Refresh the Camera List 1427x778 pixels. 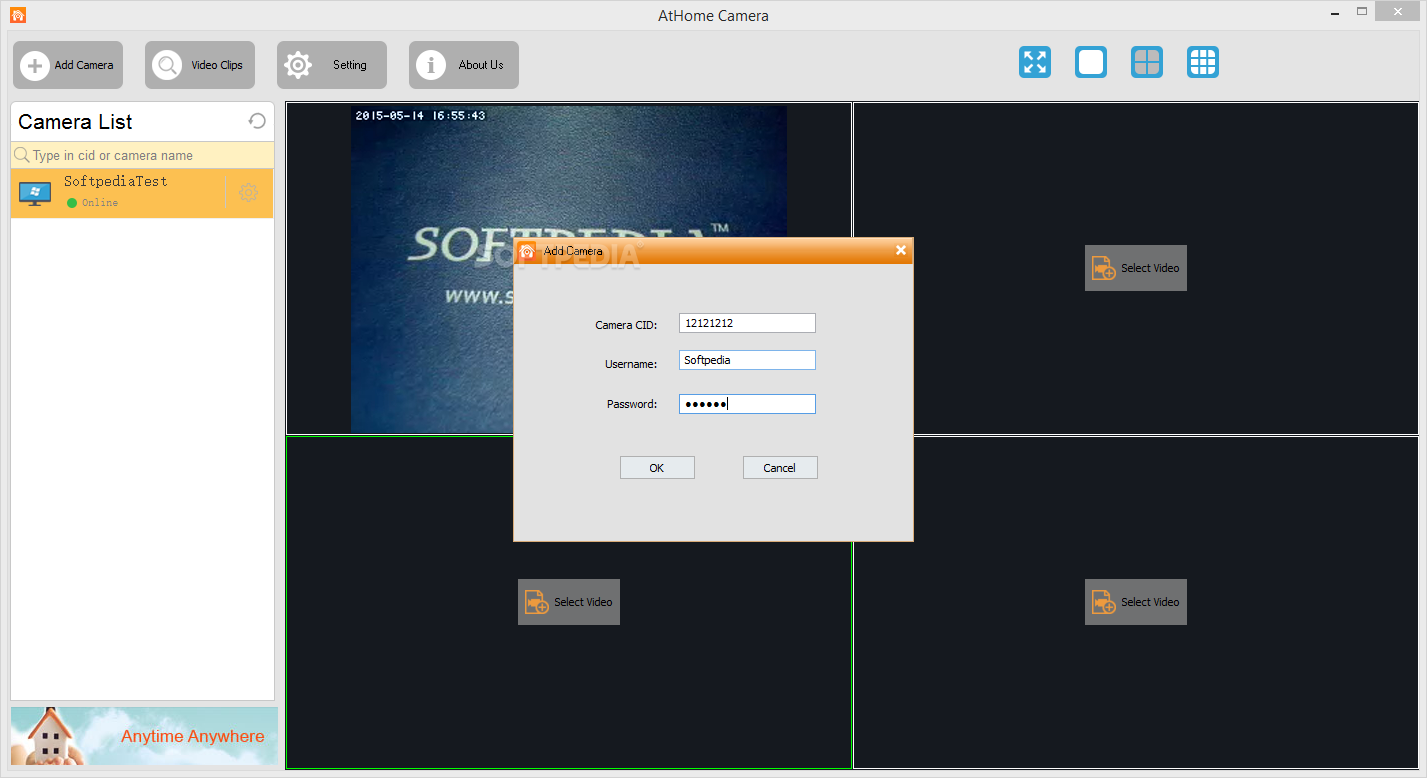coord(257,121)
